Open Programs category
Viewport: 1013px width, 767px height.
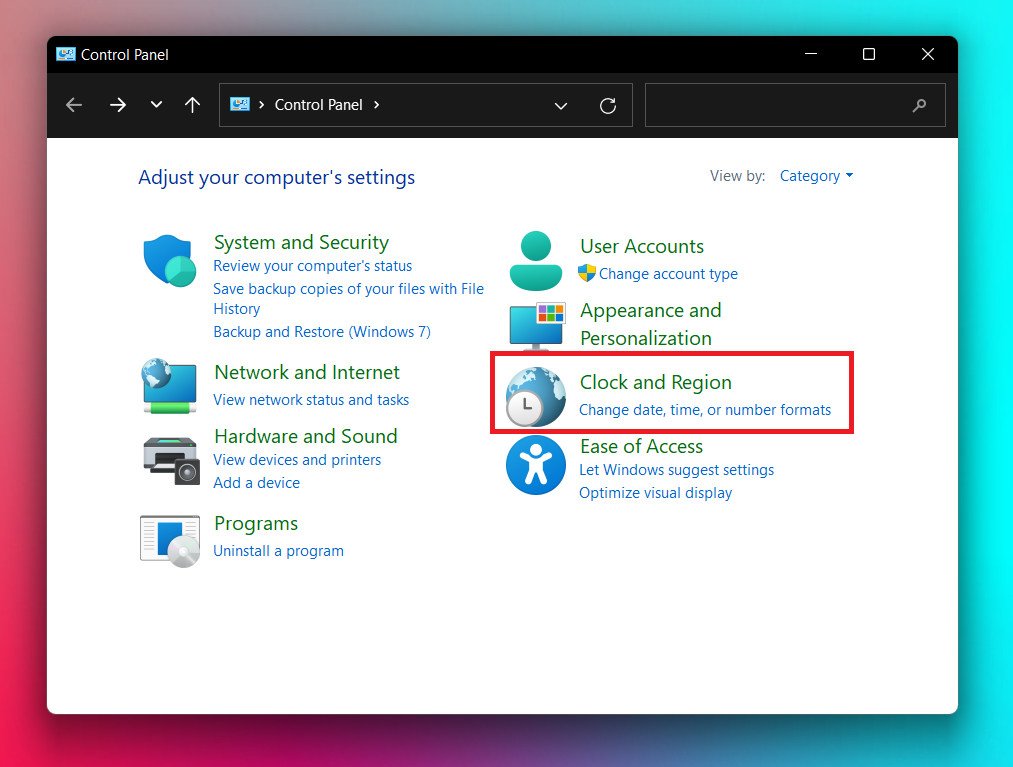pyautogui.click(x=256, y=524)
